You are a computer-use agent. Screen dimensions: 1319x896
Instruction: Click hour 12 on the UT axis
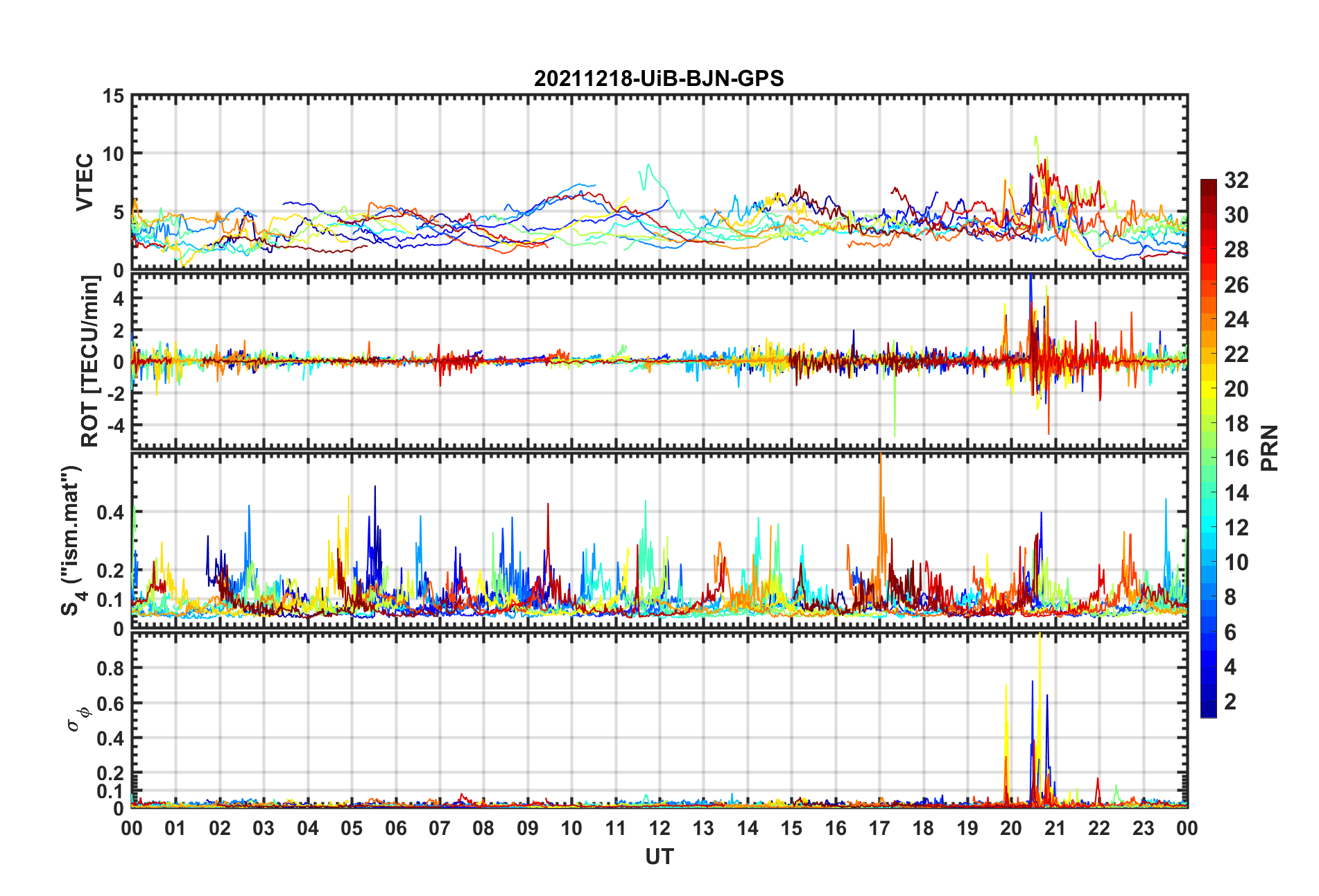[659, 828]
